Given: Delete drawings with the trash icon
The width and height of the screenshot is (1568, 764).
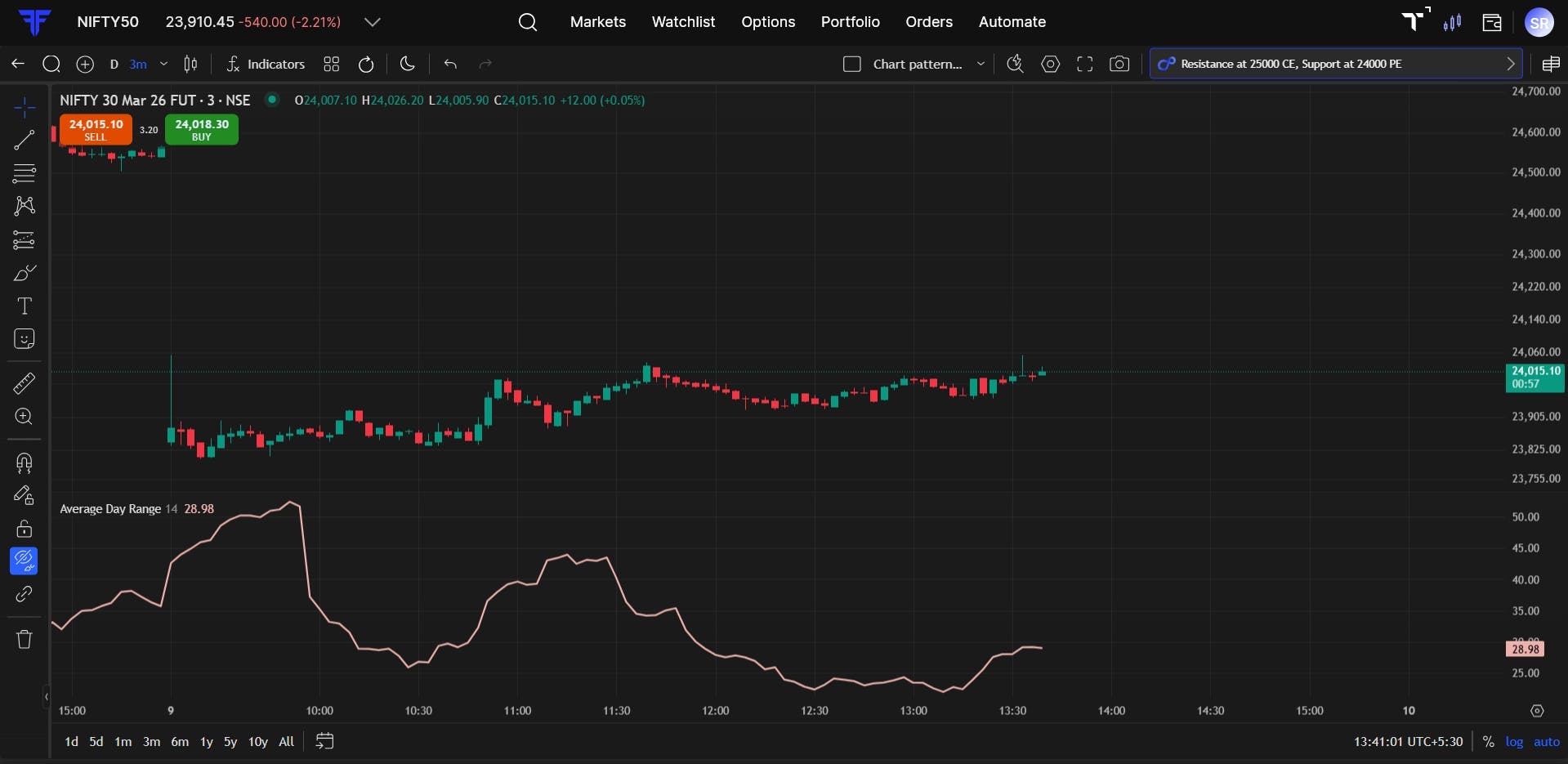Looking at the screenshot, I should point(24,639).
